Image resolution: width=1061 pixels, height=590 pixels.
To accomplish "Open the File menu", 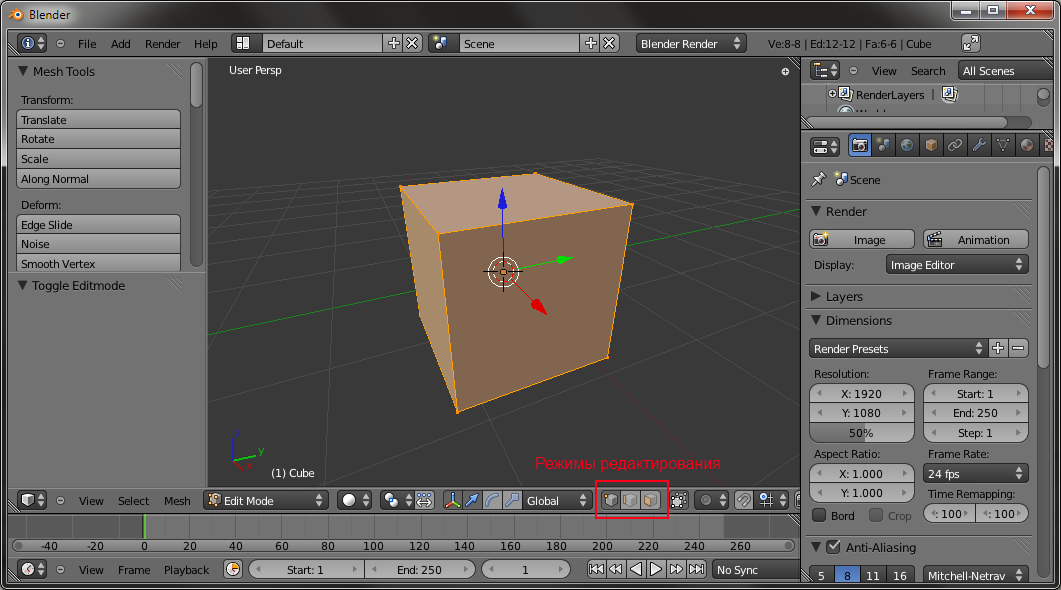I will click(x=87, y=44).
